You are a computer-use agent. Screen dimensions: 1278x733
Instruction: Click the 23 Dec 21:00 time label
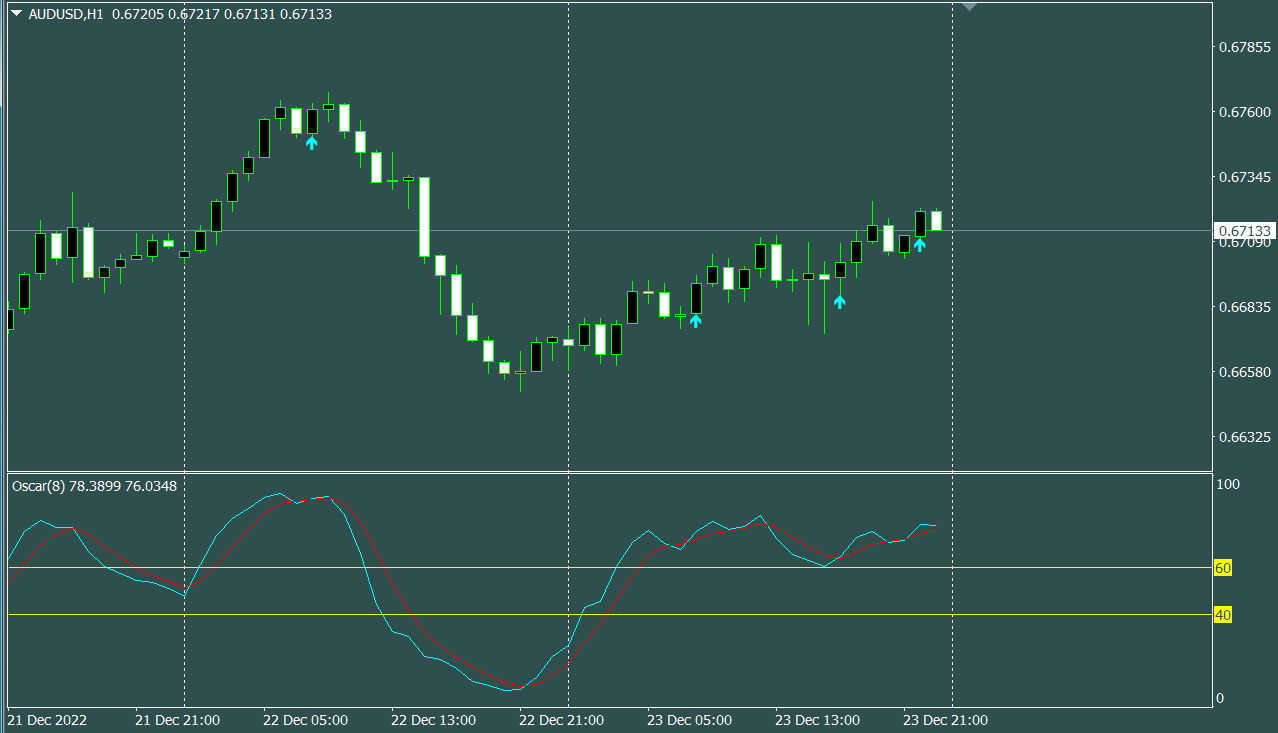(x=945, y=720)
